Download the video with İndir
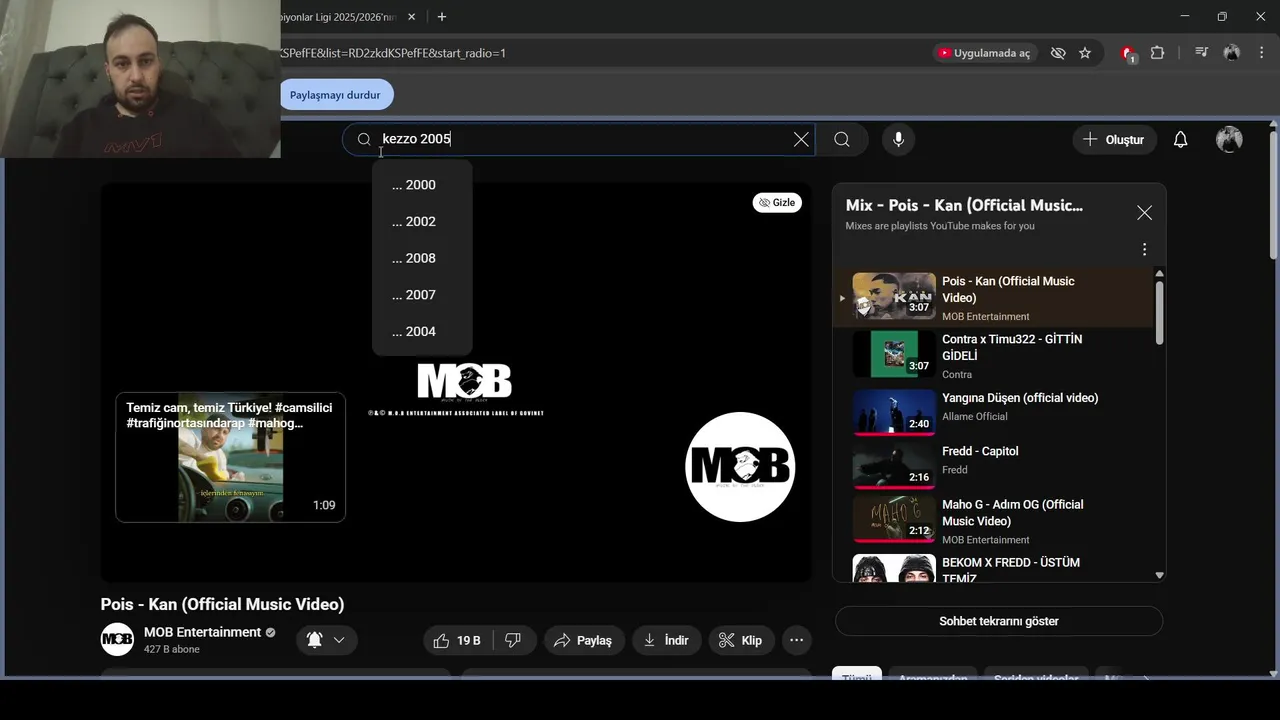1280x720 pixels. coord(666,640)
